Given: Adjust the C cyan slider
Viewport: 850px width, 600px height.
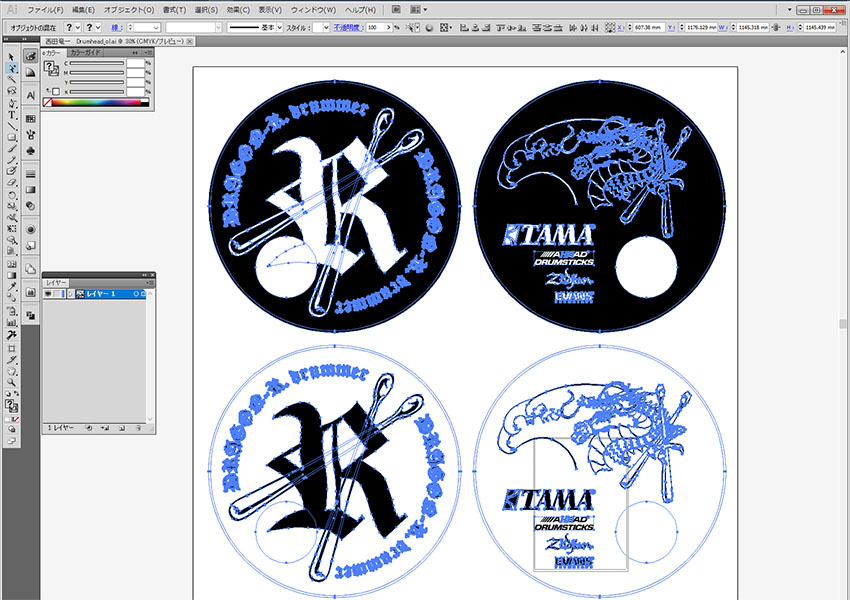Looking at the screenshot, I should (x=97, y=63).
